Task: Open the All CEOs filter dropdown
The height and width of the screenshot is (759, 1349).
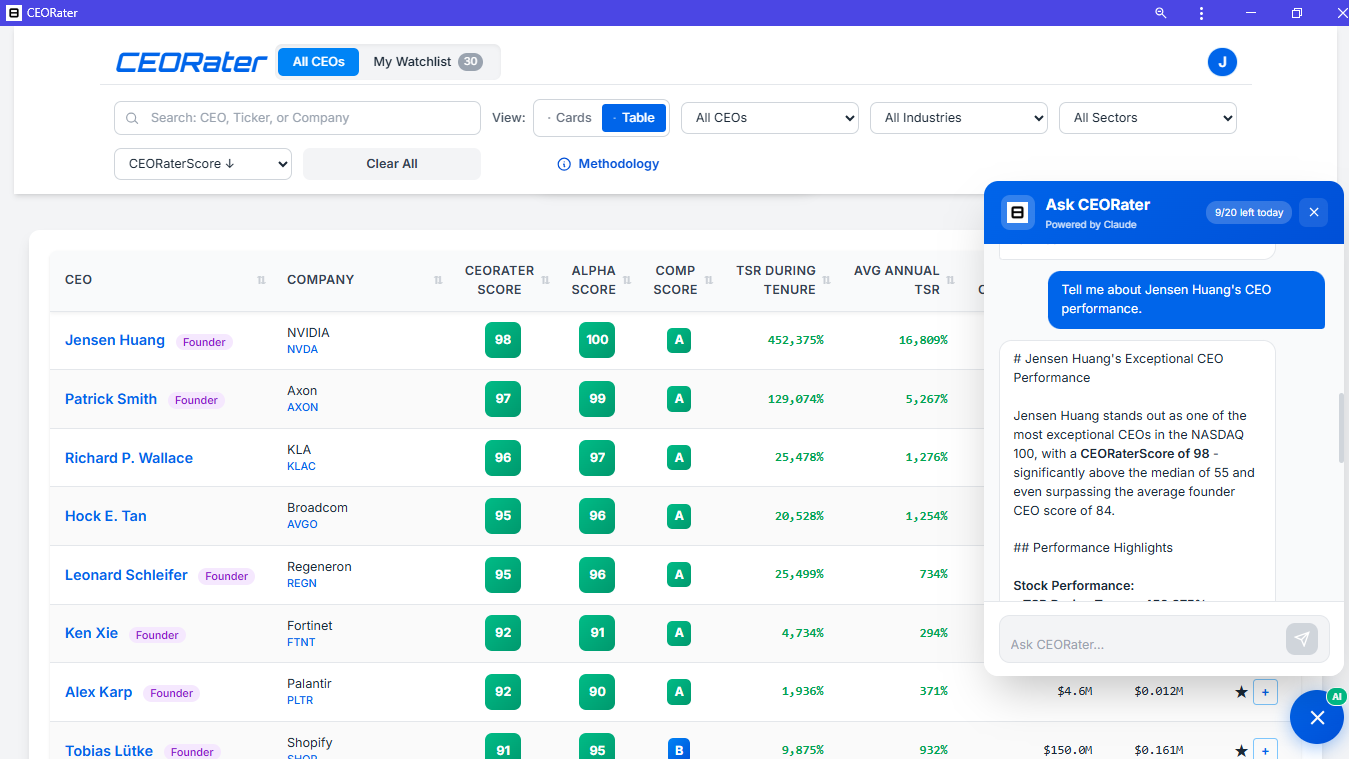Action: [x=770, y=118]
